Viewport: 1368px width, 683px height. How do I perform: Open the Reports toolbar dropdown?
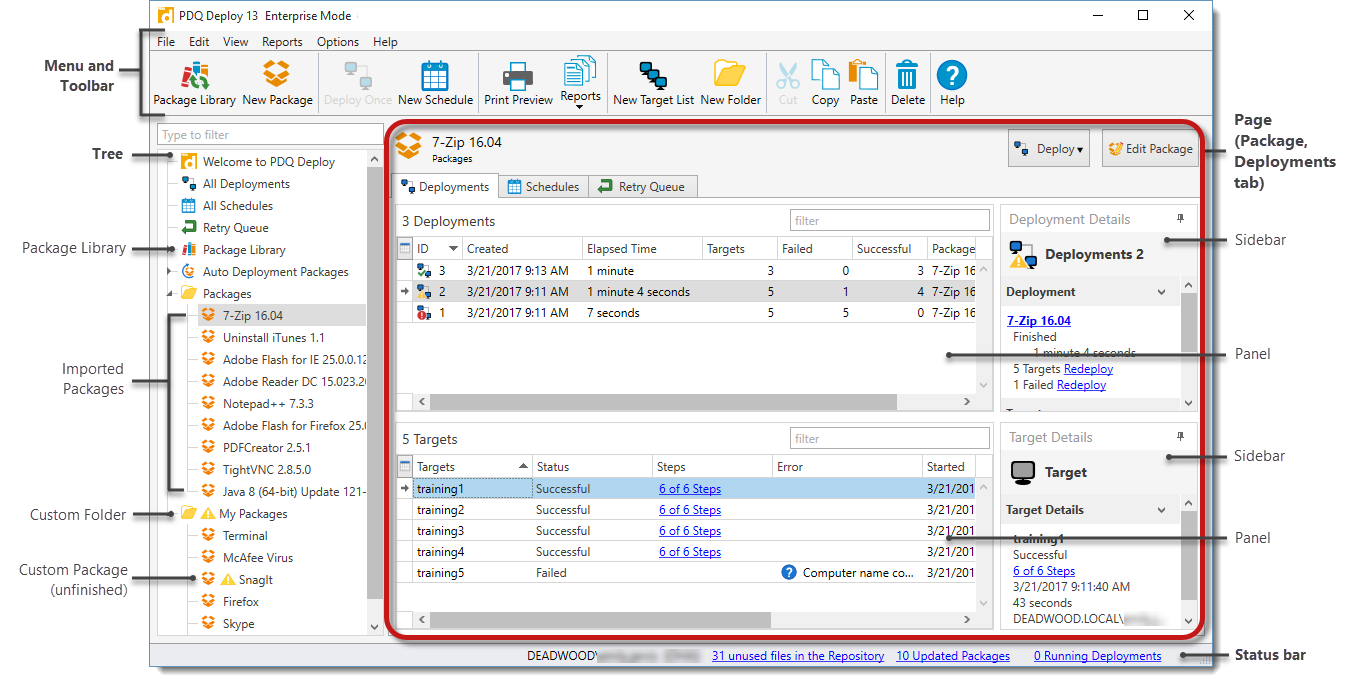(x=580, y=82)
